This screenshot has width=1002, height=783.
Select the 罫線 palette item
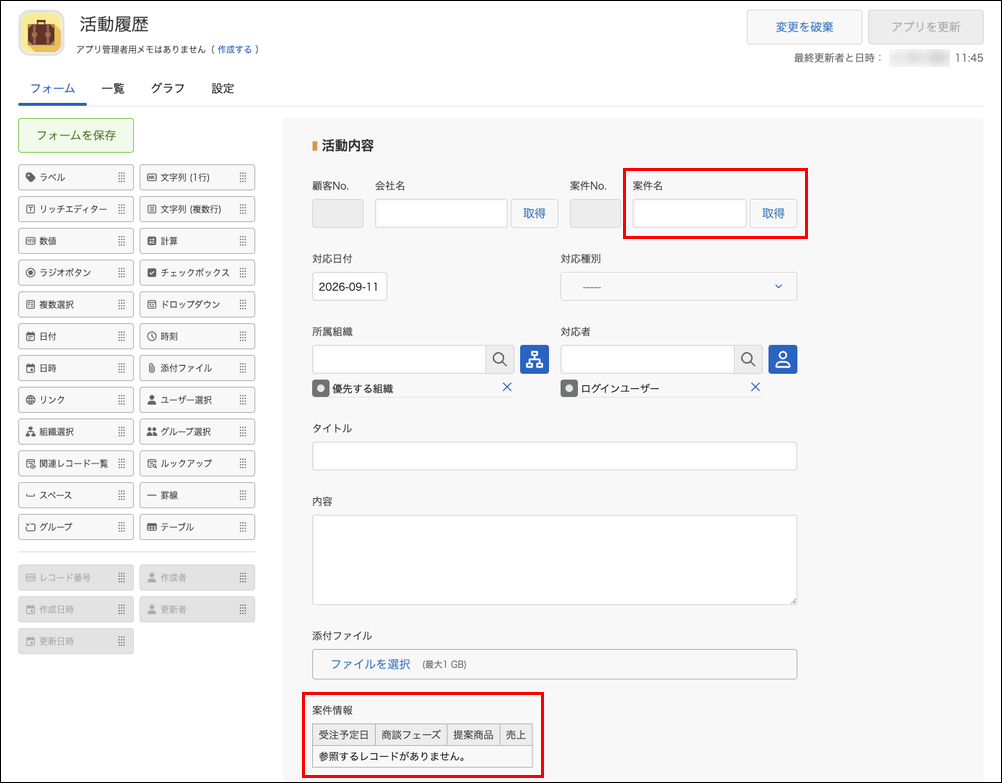(x=197, y=495)
